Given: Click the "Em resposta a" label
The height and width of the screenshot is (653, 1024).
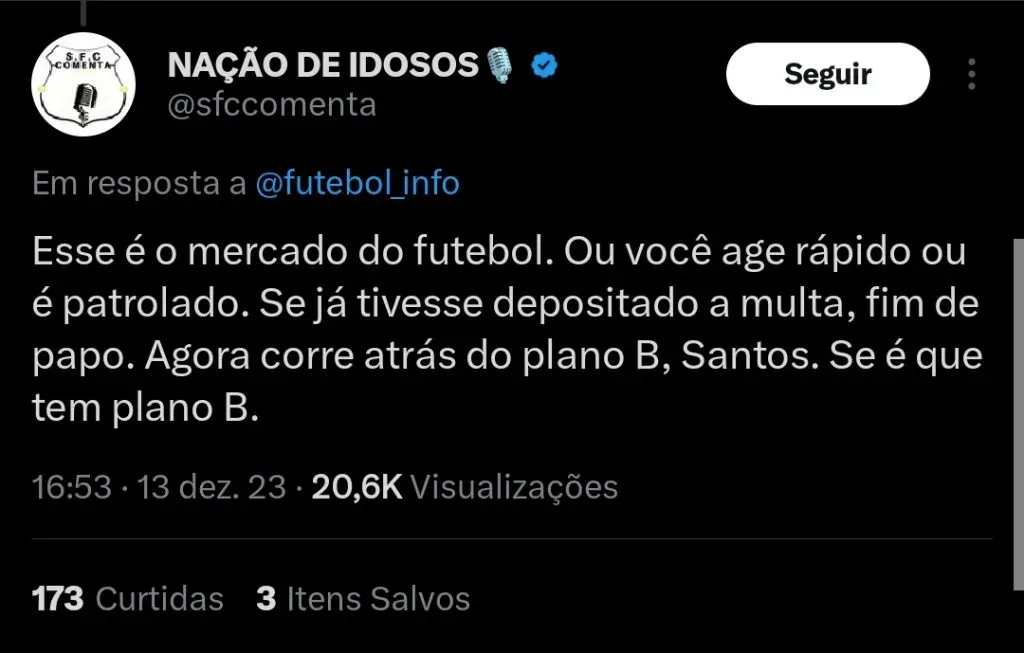Looking at the screenshot, I should 140,184.
